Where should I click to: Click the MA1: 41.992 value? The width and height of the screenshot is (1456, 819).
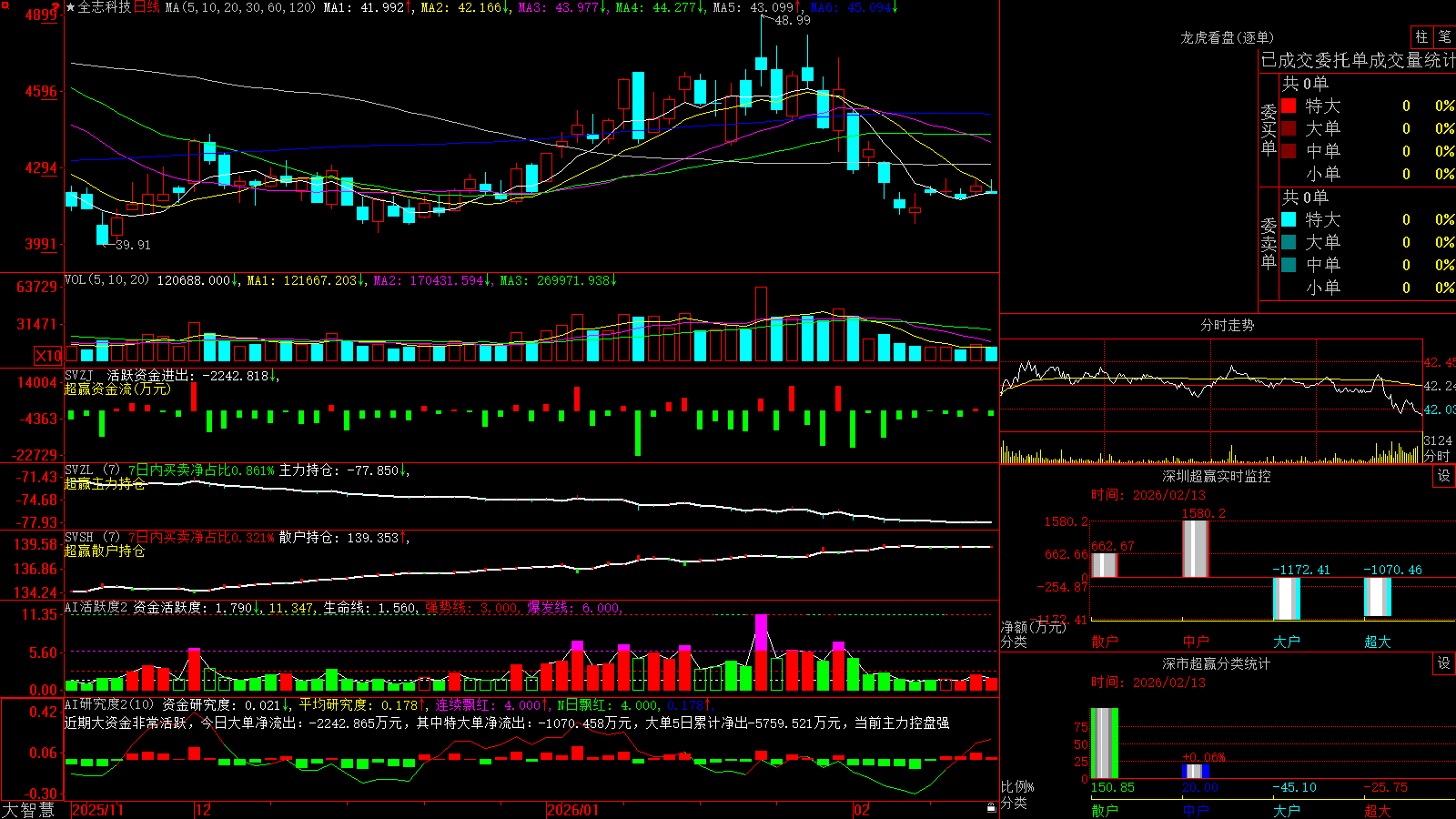(x=368, y=7)
